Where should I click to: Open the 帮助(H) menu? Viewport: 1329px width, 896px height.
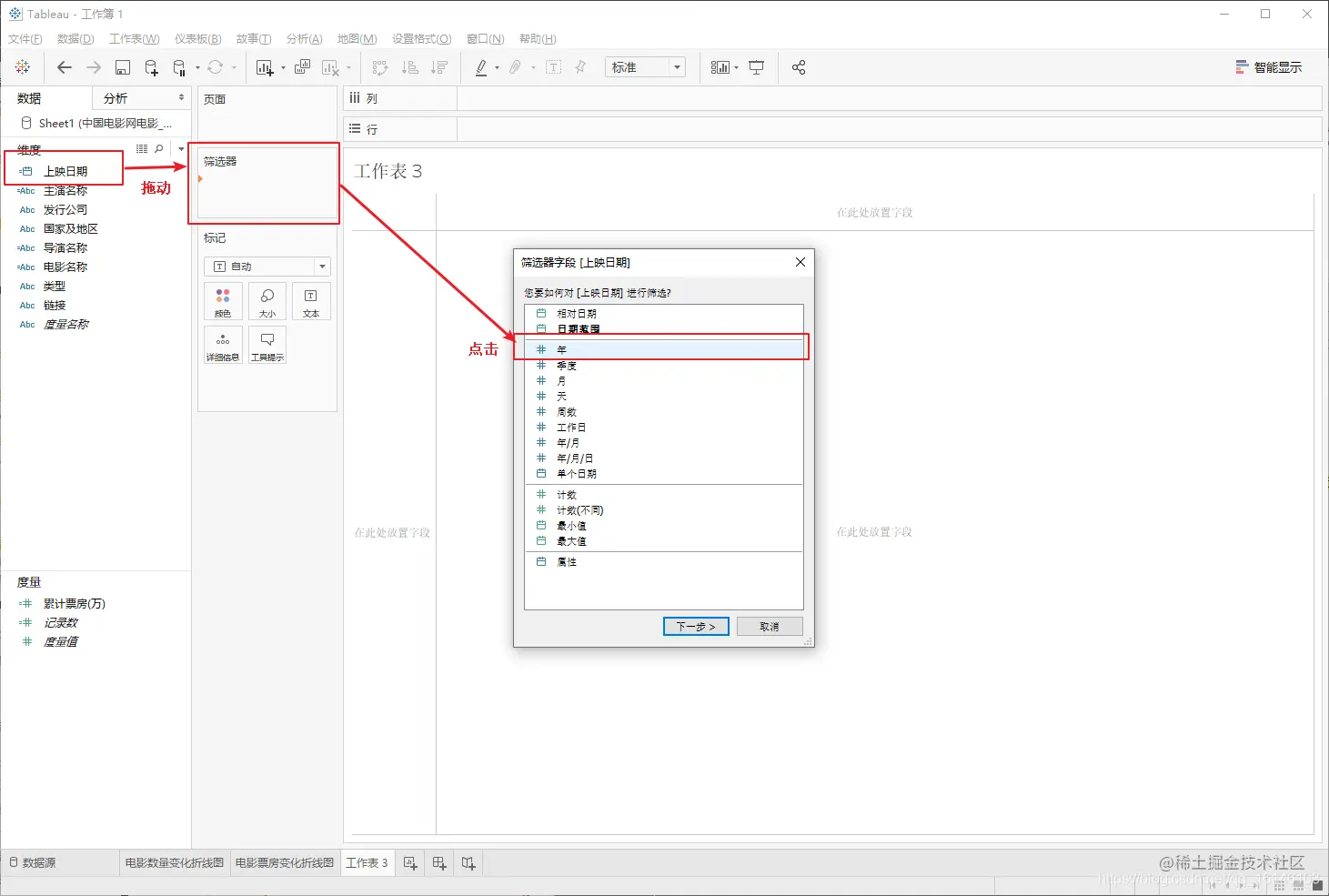pos(538,38)
